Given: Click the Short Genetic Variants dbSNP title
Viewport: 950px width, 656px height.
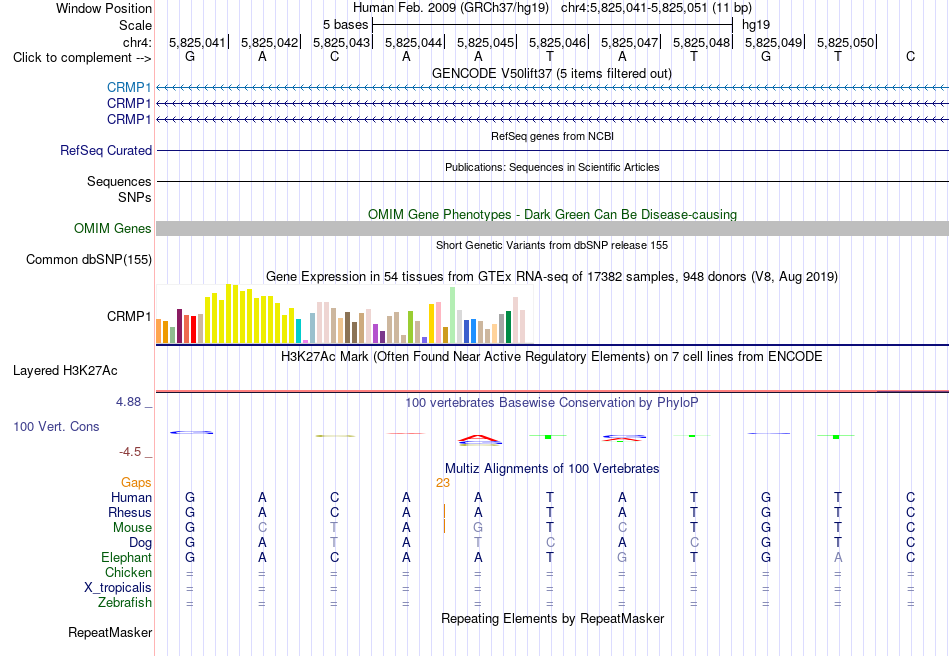Looking at the screenshot, I should click(x=552, y=245).
